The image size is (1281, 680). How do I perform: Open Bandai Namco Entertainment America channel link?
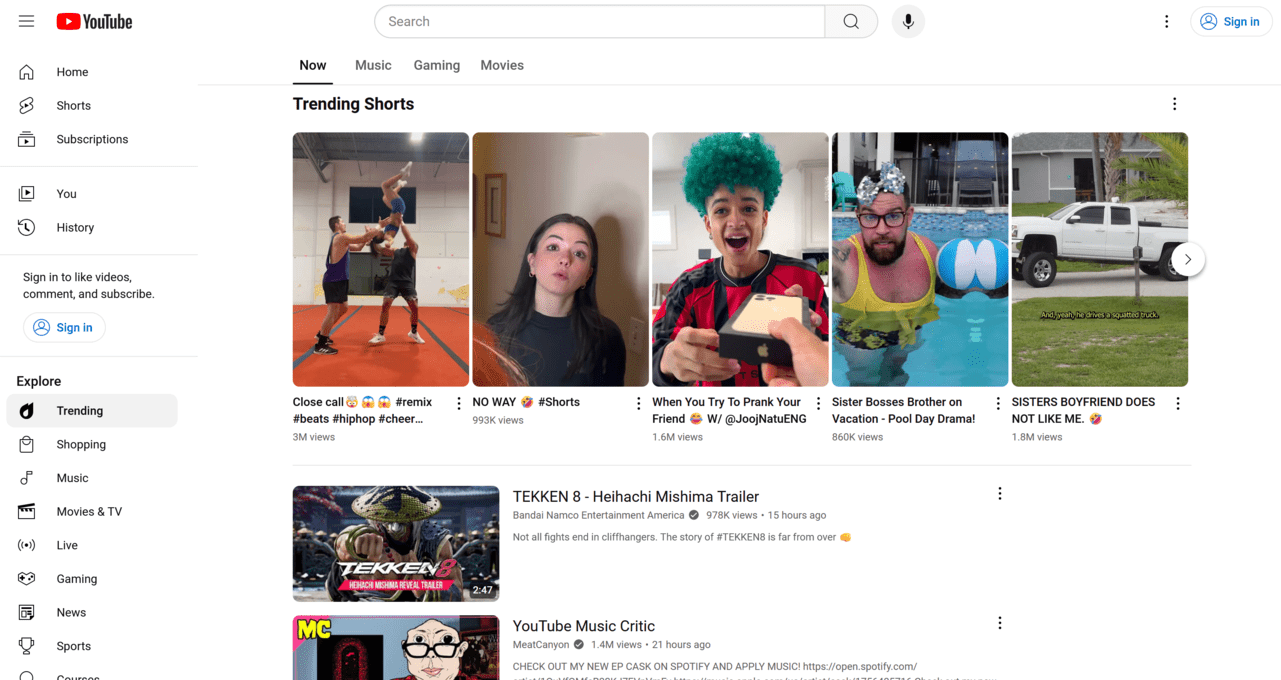[x=598, y=516]
